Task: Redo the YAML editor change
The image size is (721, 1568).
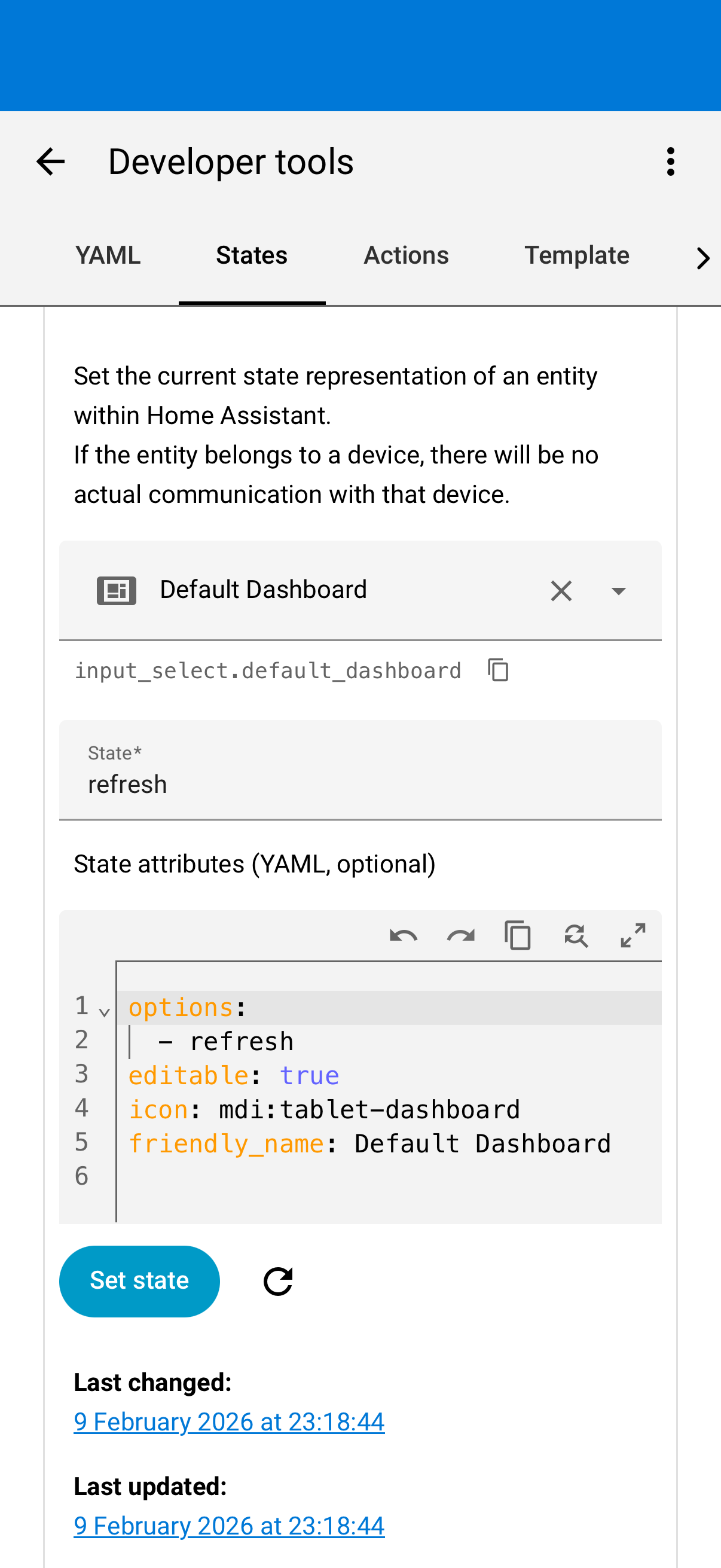Action: (460, 935)
